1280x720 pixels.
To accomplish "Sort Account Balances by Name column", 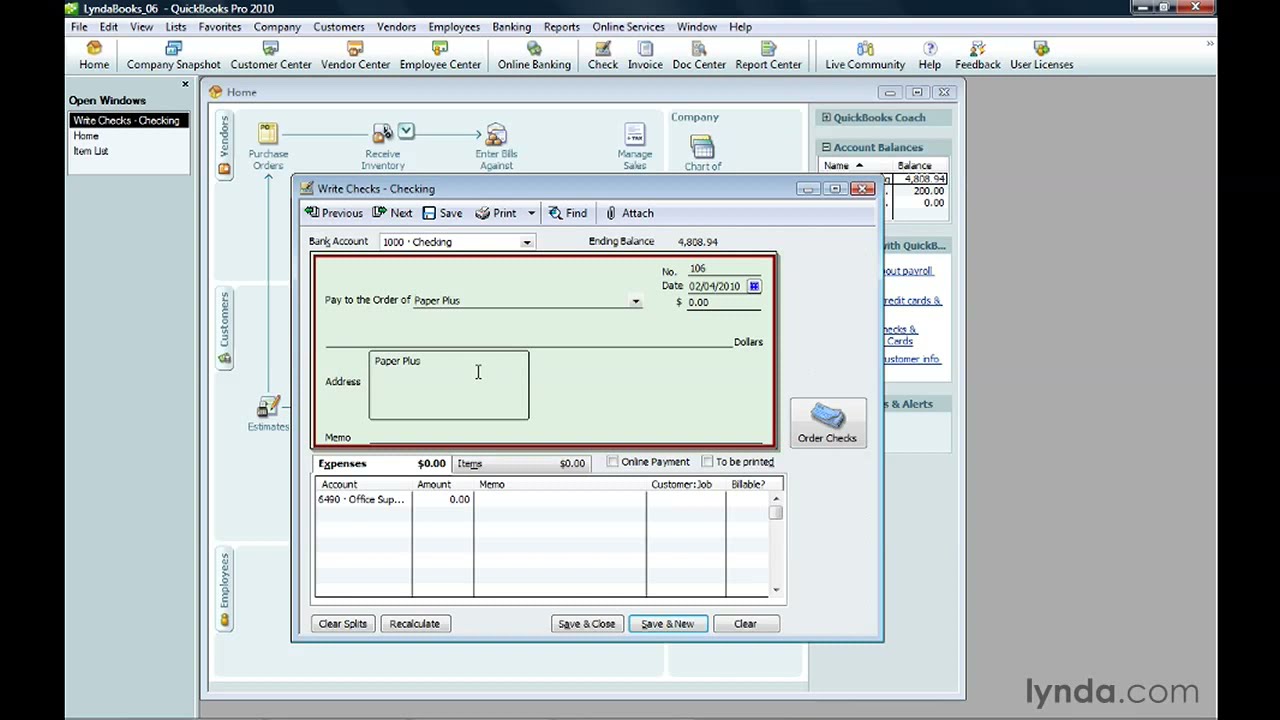I will [843, 166].
